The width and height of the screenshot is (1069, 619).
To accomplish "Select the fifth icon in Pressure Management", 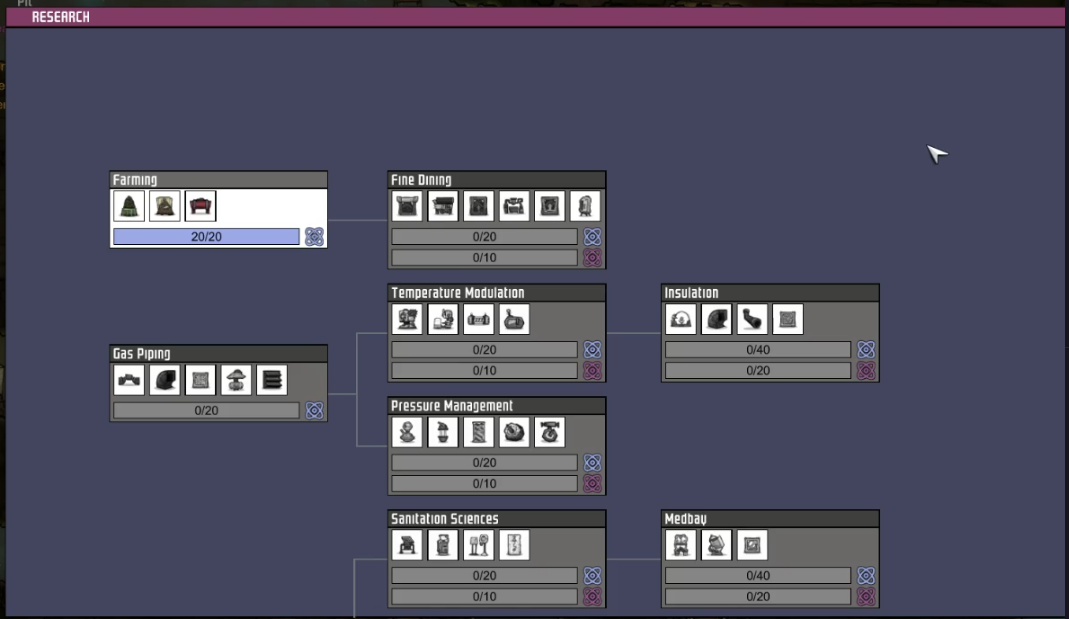I will click(549, 432).
